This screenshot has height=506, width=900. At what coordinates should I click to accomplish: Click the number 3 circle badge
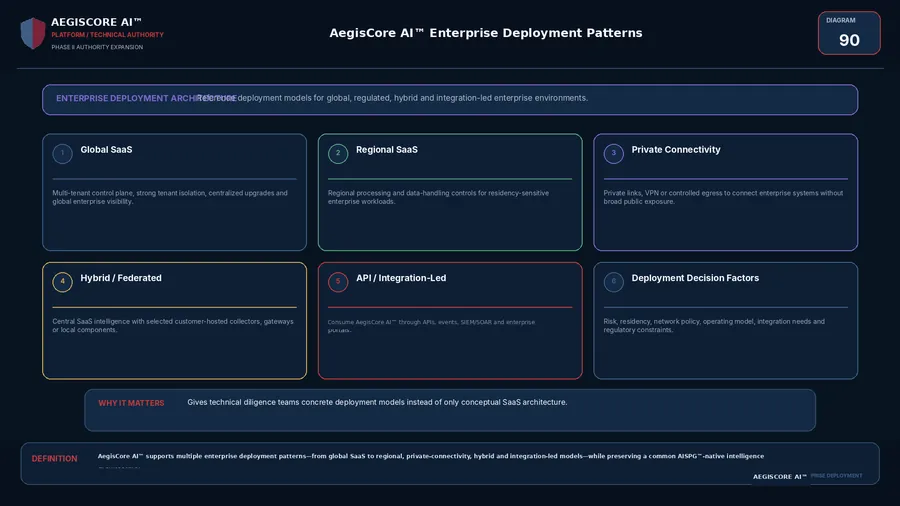pos(614,153)
